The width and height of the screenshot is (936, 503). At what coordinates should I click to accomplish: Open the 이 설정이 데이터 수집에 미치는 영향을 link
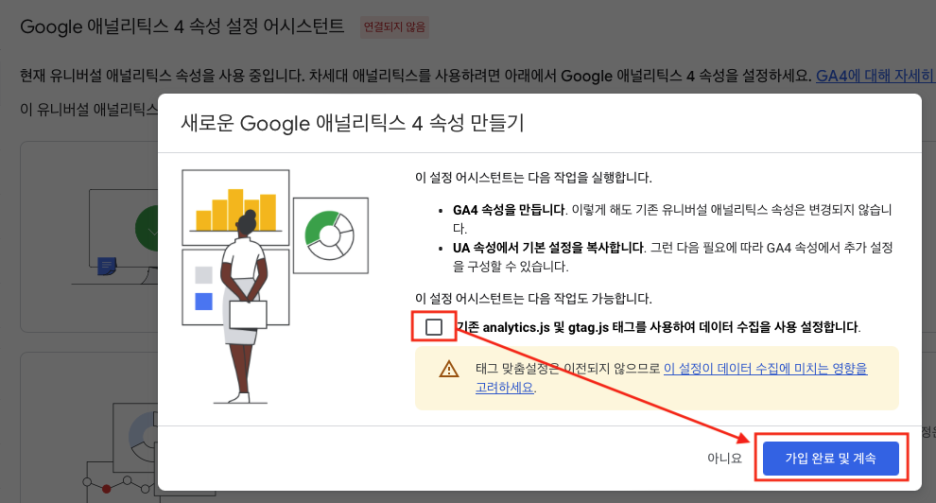(765, 368)
